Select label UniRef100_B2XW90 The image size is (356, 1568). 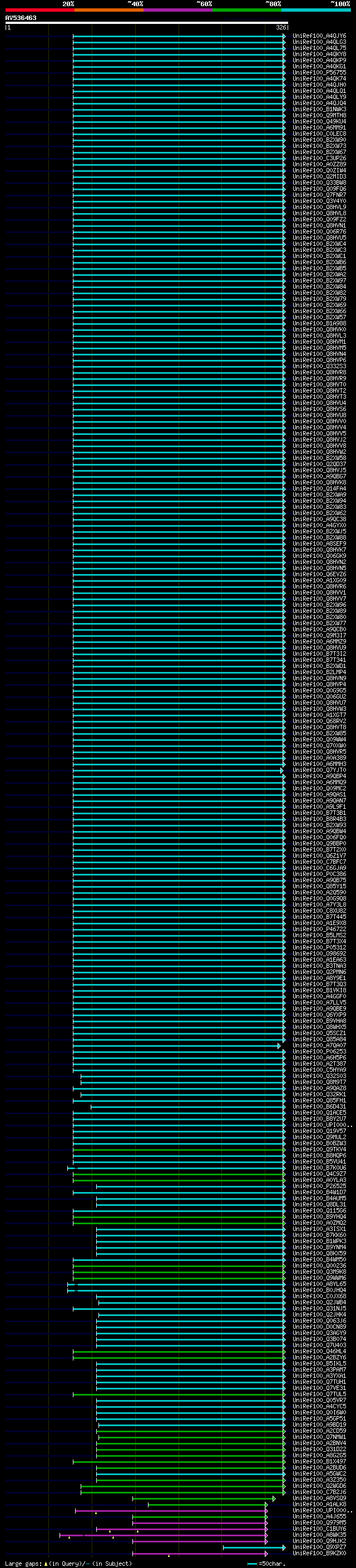click(319, 140)
